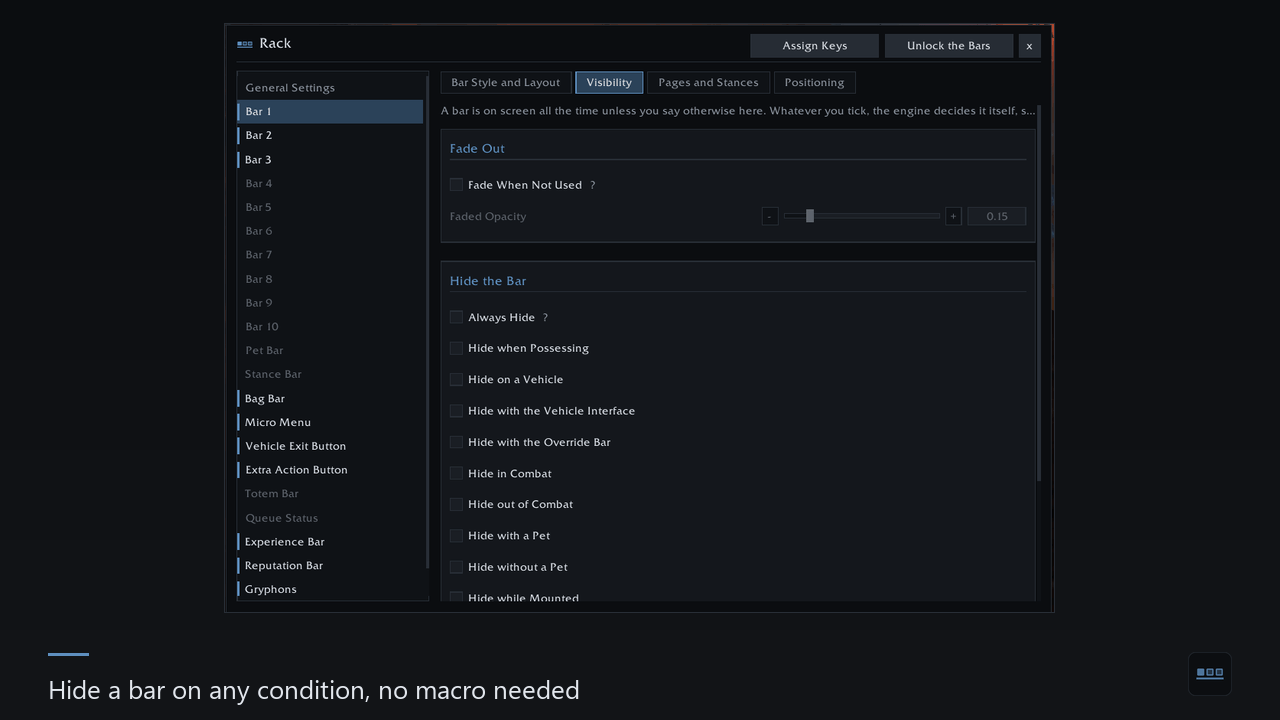This screenshot has height=720, width=1280.
Task: Choose Gryphons in the sidebar list
Action: [x=330, y=590]
